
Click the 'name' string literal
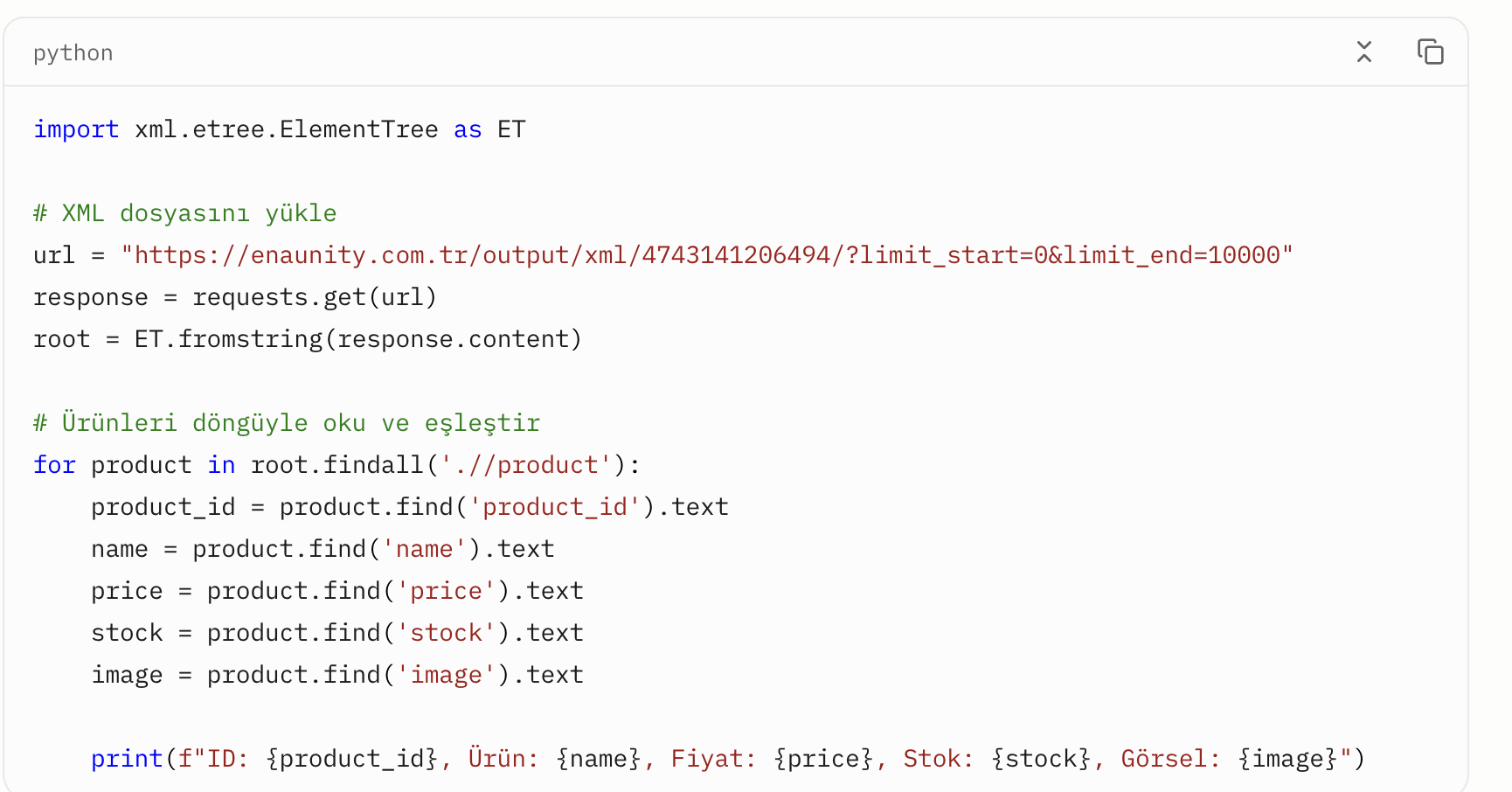point(424,549)
